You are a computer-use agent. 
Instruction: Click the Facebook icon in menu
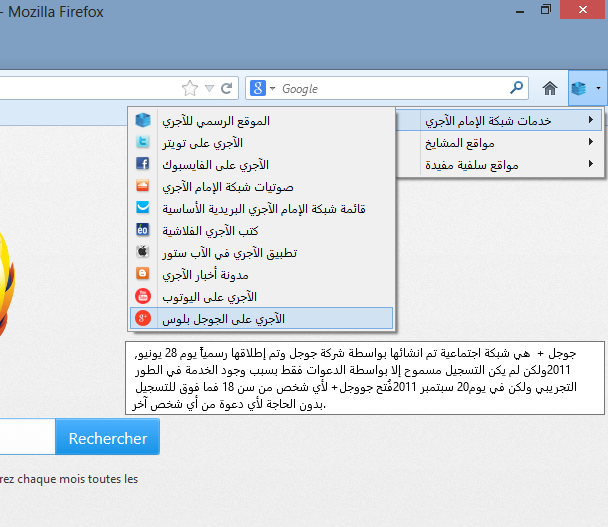pyautogui.click(x=142, y=163)
